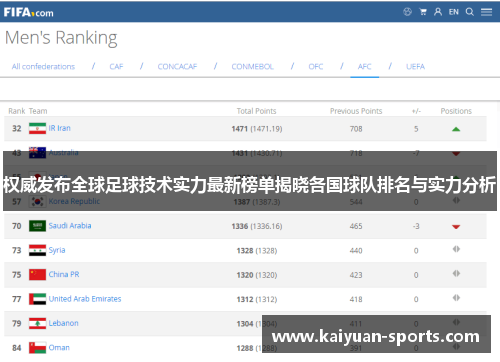Open the hamburger menu
The image size is (500, 362).
point(486,12)
